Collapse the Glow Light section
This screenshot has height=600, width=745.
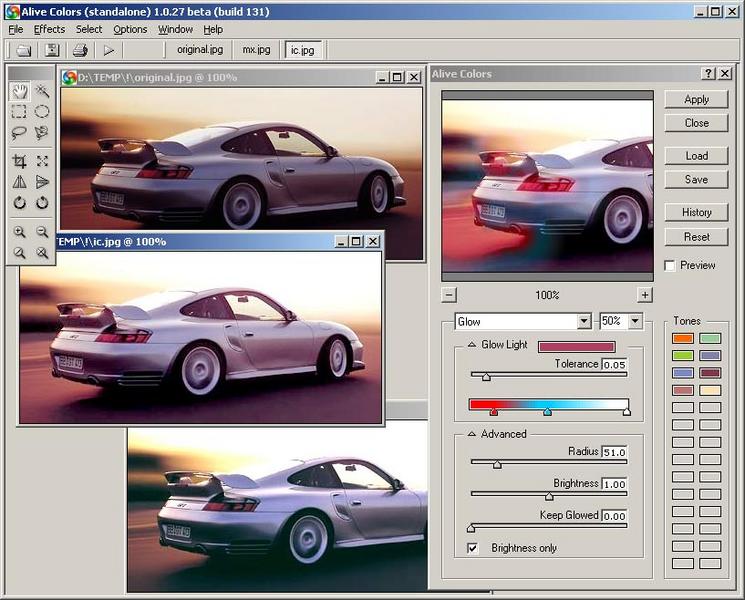471,345
